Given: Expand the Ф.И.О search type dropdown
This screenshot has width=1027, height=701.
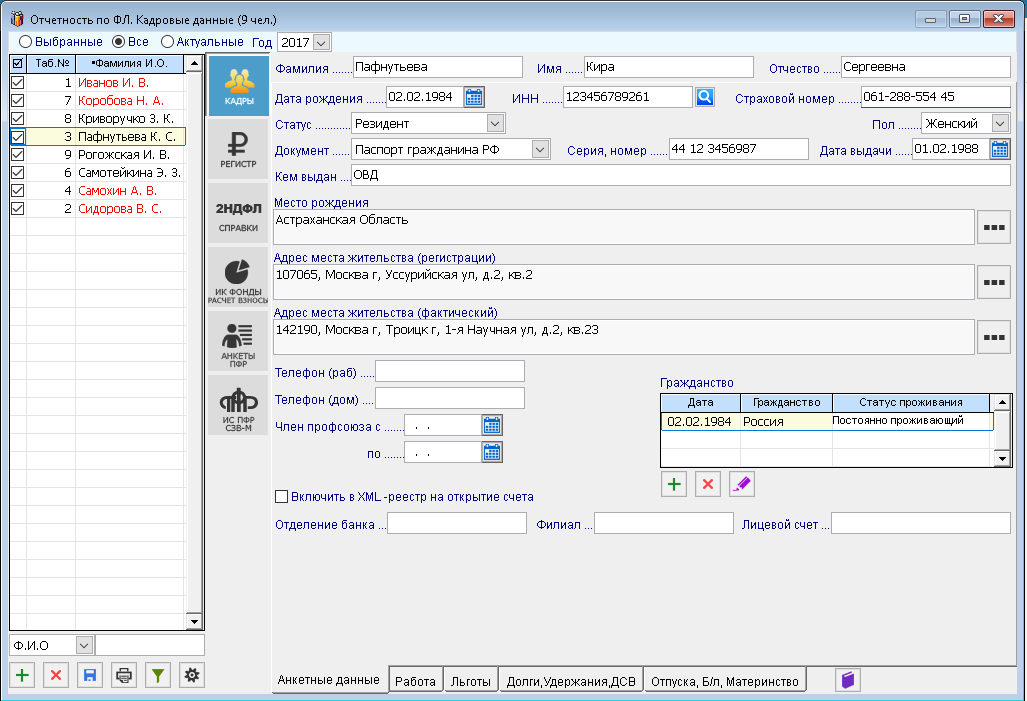Looking at the screenshot, I should pyautogui.click(x=84, y=645).
